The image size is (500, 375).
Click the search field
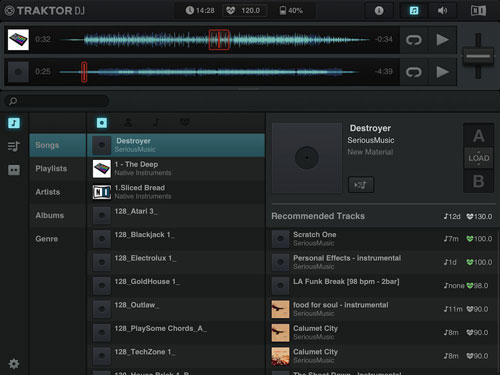57,101
